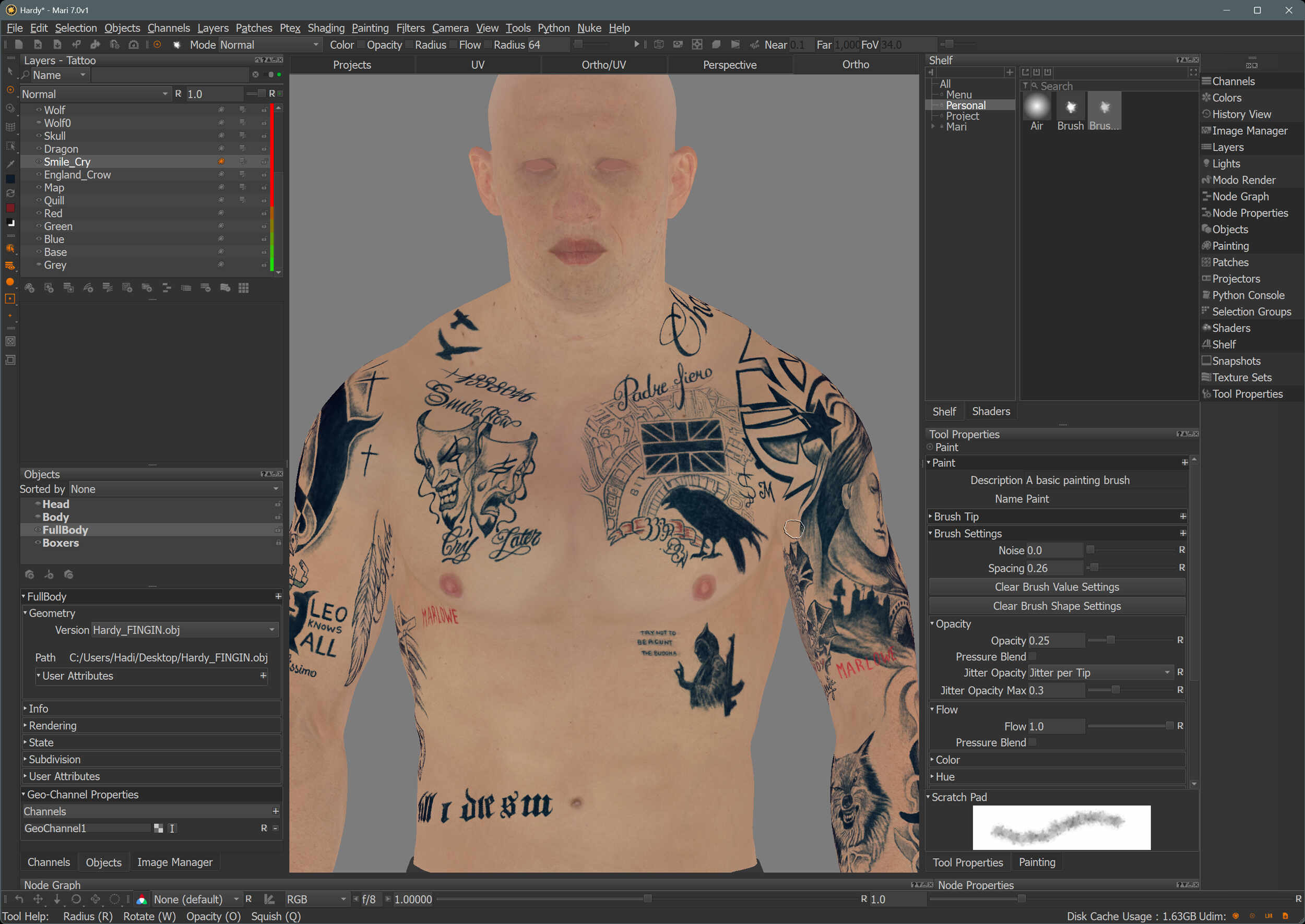Expand the Brush Tip section
The height and width of the screenshot is (924, 1305).
coord(956,517)
